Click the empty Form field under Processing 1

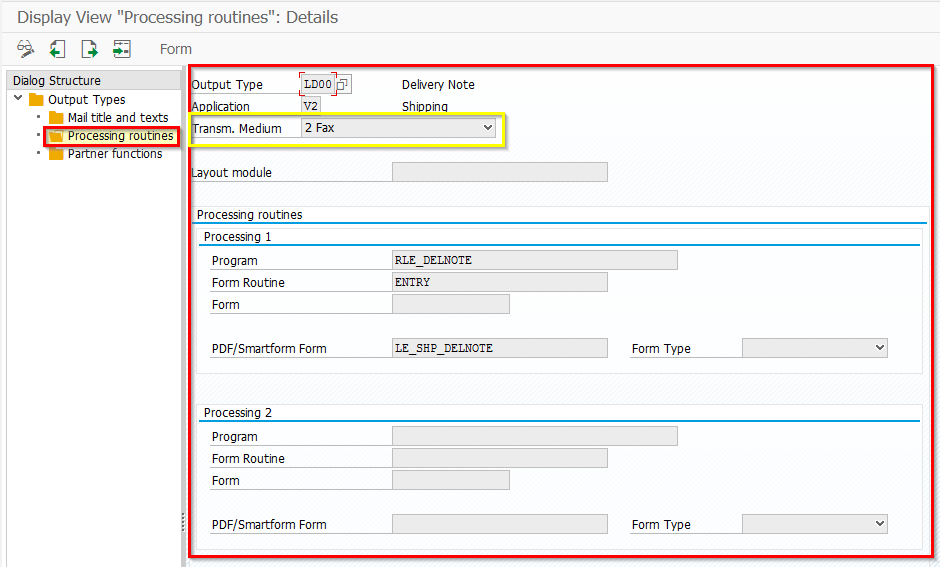pyautogui.click(x=451, y=304)
